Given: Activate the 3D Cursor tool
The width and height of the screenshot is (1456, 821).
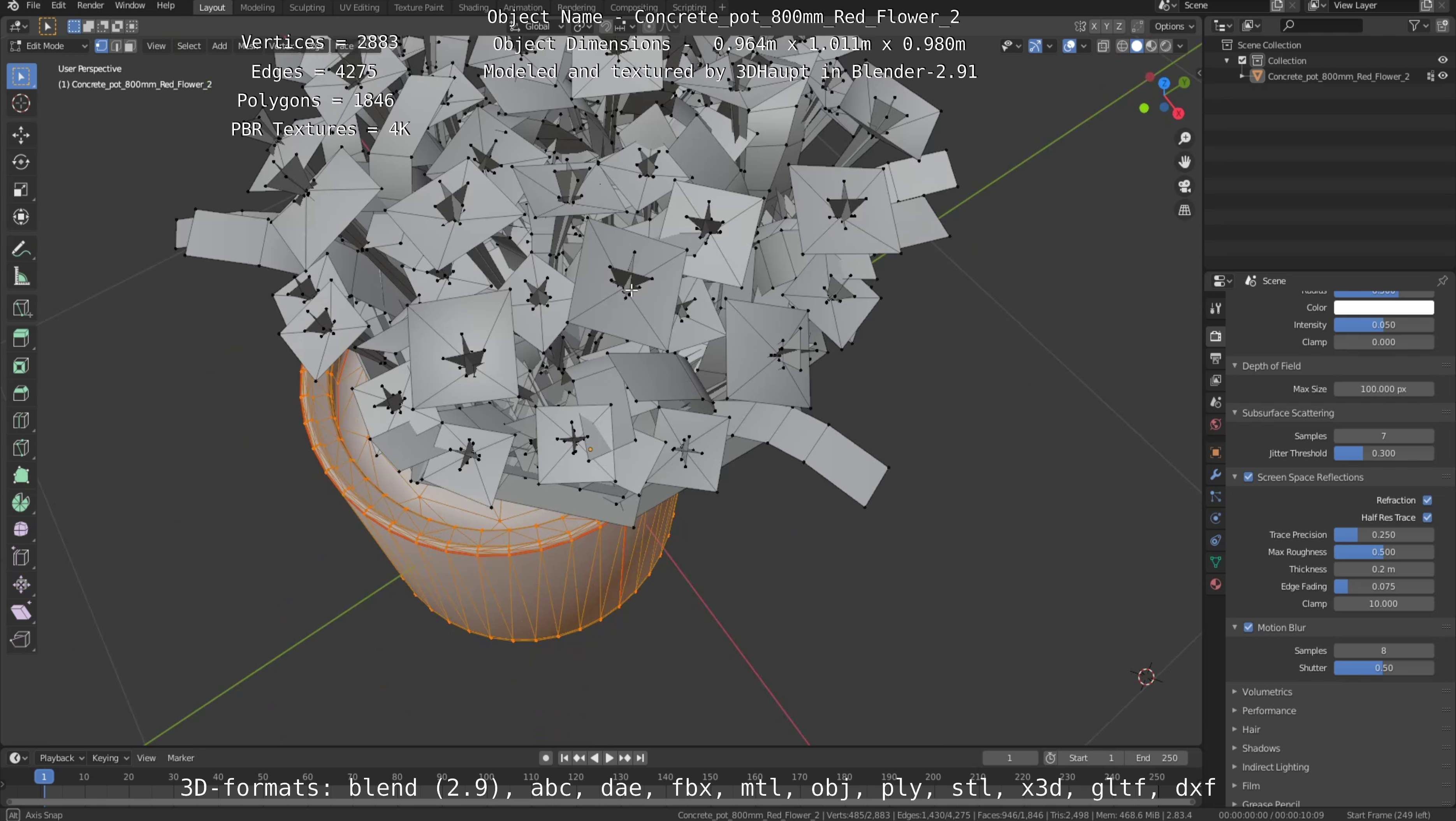Looking at the screenshot, I should 21,104.
